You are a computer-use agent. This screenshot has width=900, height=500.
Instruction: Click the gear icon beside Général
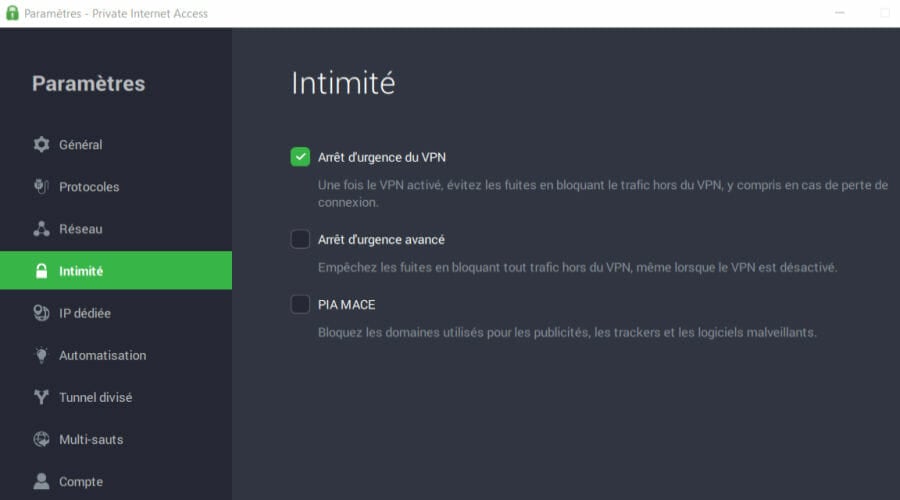click(x=41, y=144)
